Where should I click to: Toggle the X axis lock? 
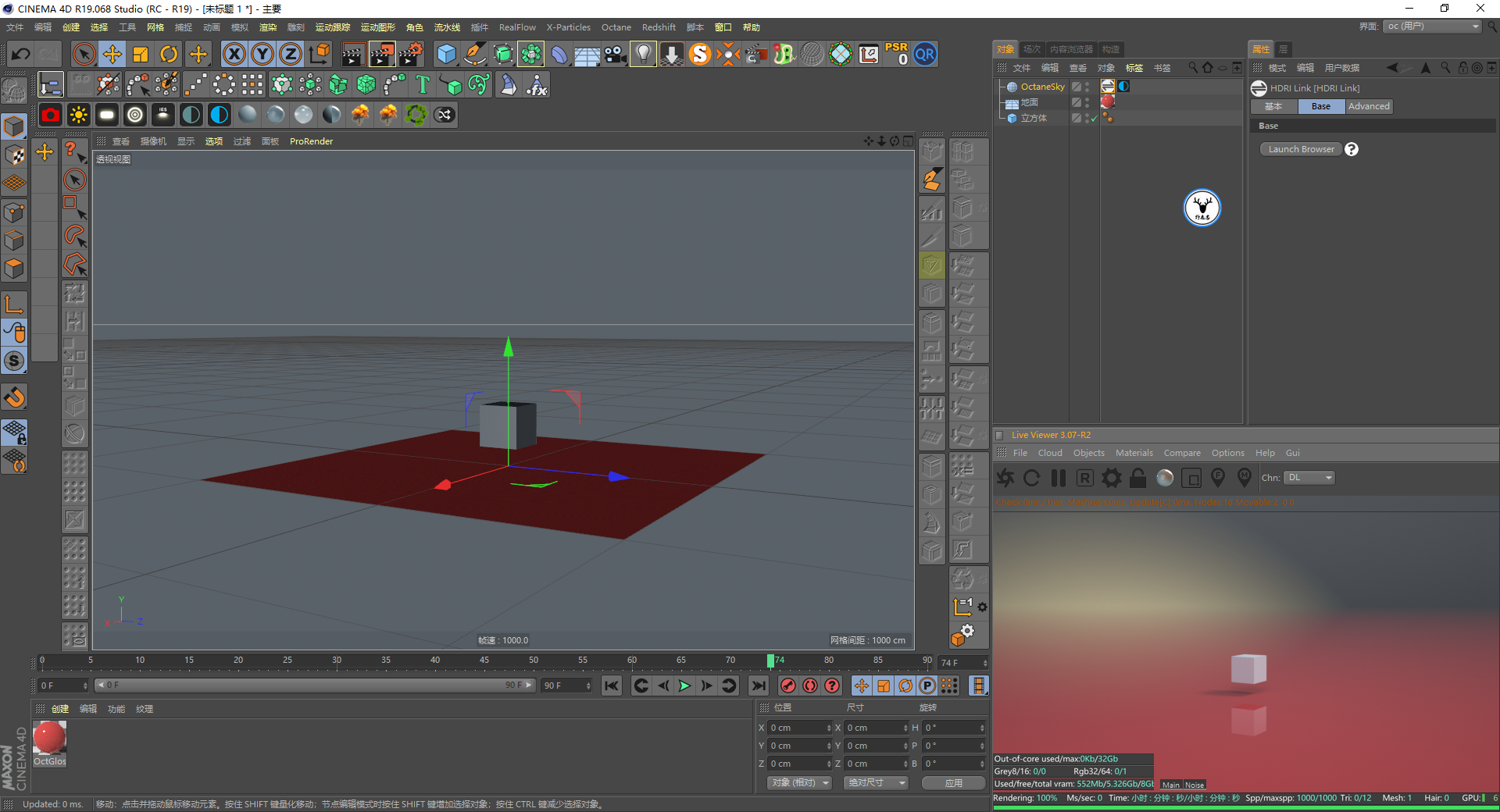(x=234, y=54)
